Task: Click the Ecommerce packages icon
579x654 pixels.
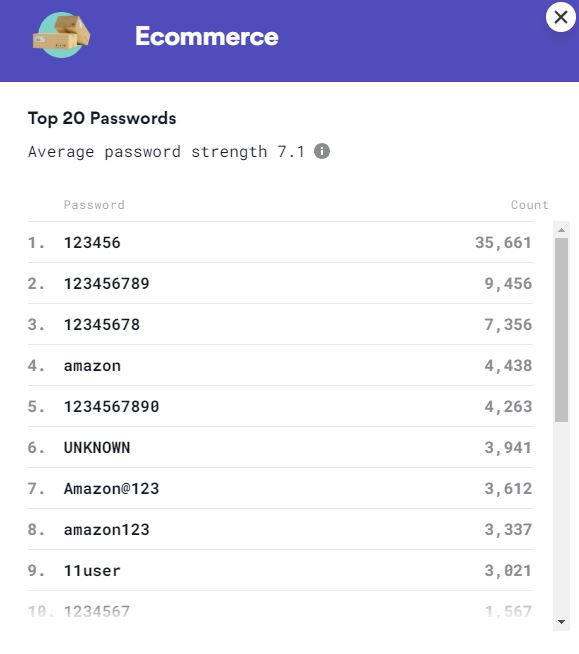Action: 61,35
